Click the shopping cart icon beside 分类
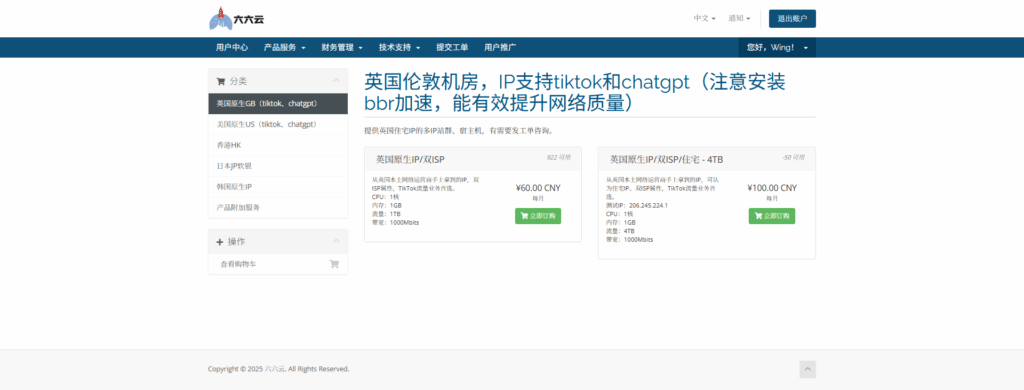The width and height of the screenshot is (1024, 390). pos(220,82)
